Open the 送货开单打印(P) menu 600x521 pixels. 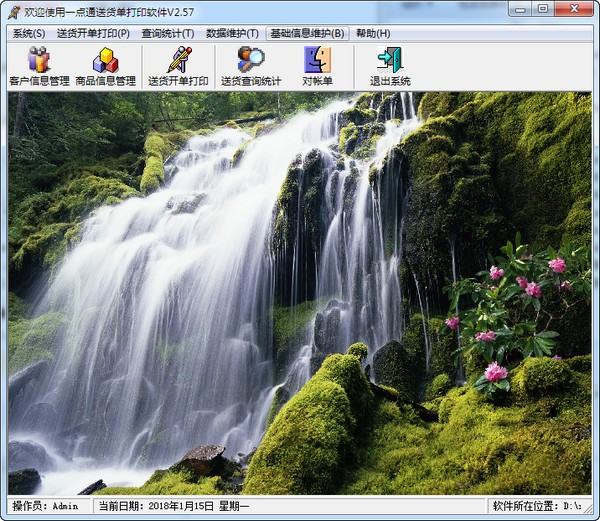click(93, 33)
